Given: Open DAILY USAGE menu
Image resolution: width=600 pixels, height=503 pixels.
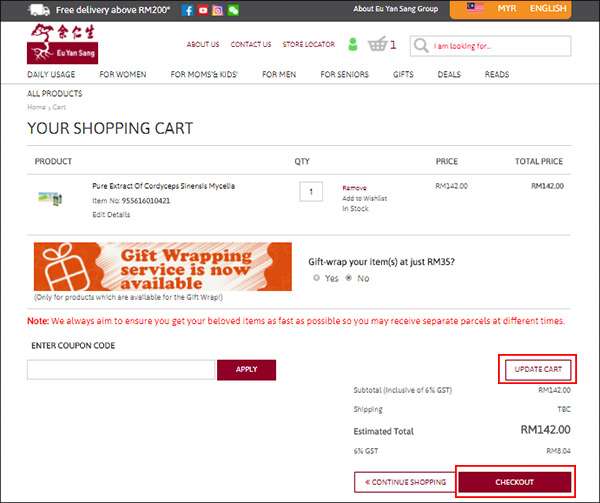Looking at the screenshot, I should 51,75.
